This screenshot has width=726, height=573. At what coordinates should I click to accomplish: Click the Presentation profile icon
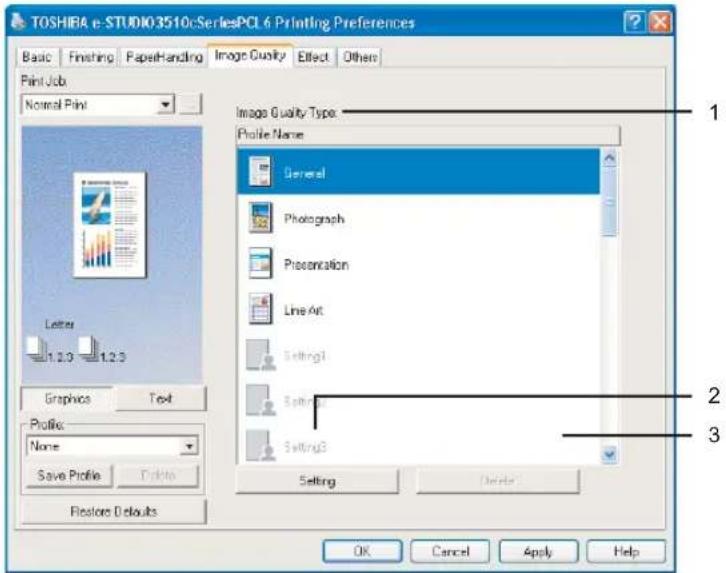(260, 263)
